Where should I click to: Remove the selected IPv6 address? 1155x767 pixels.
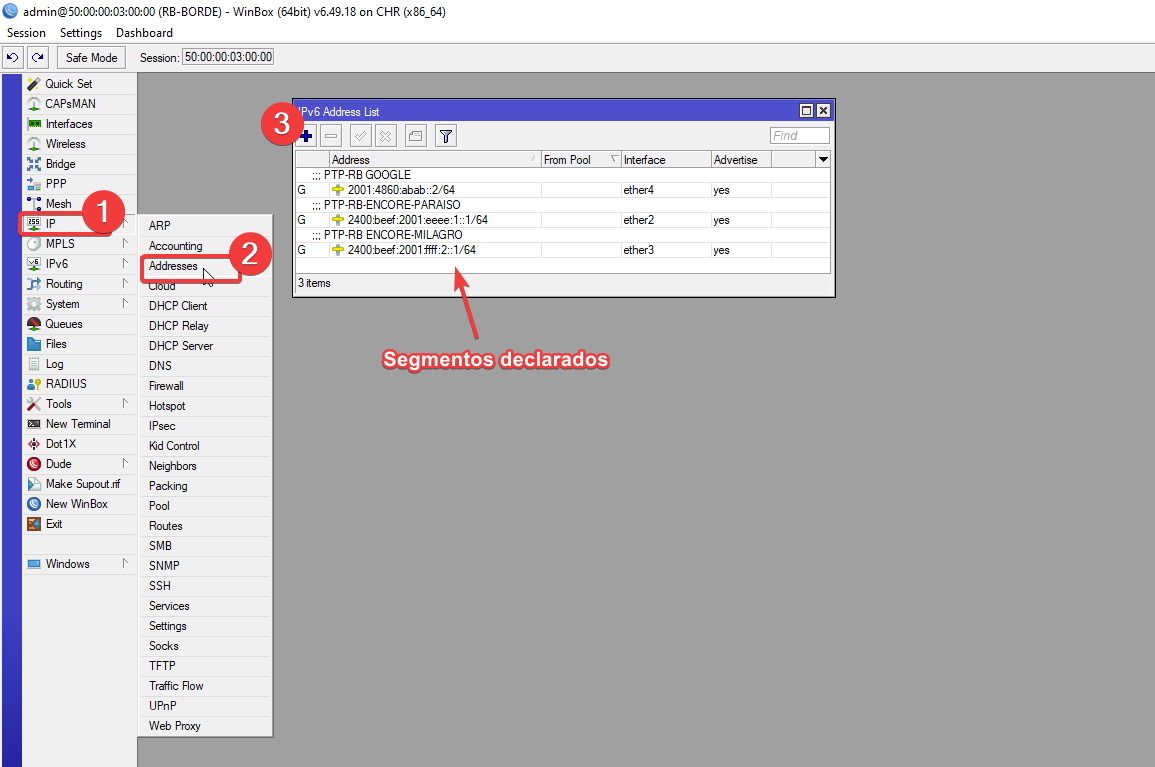(331, 135)
